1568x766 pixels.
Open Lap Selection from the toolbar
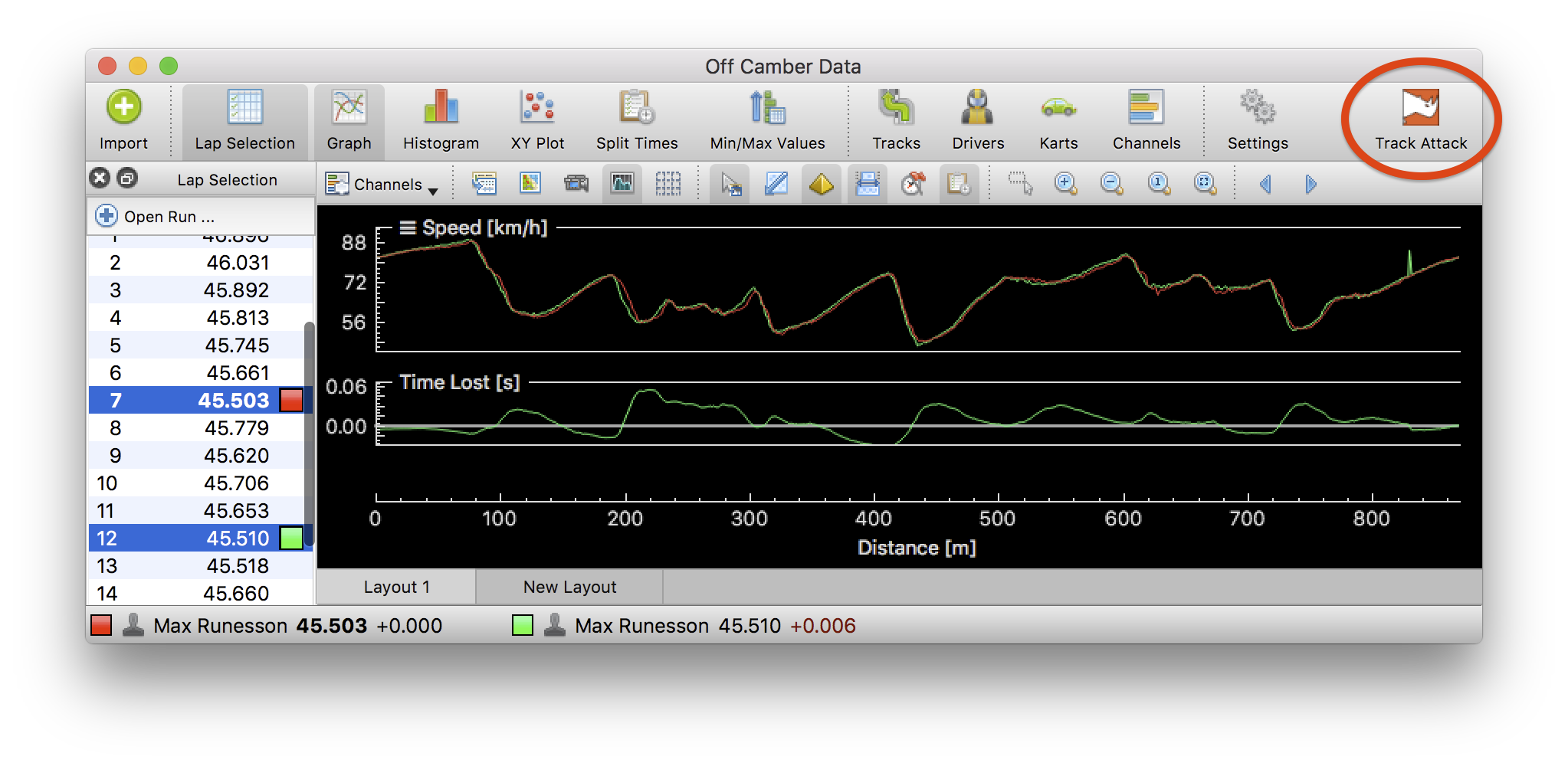coord(244,120)
